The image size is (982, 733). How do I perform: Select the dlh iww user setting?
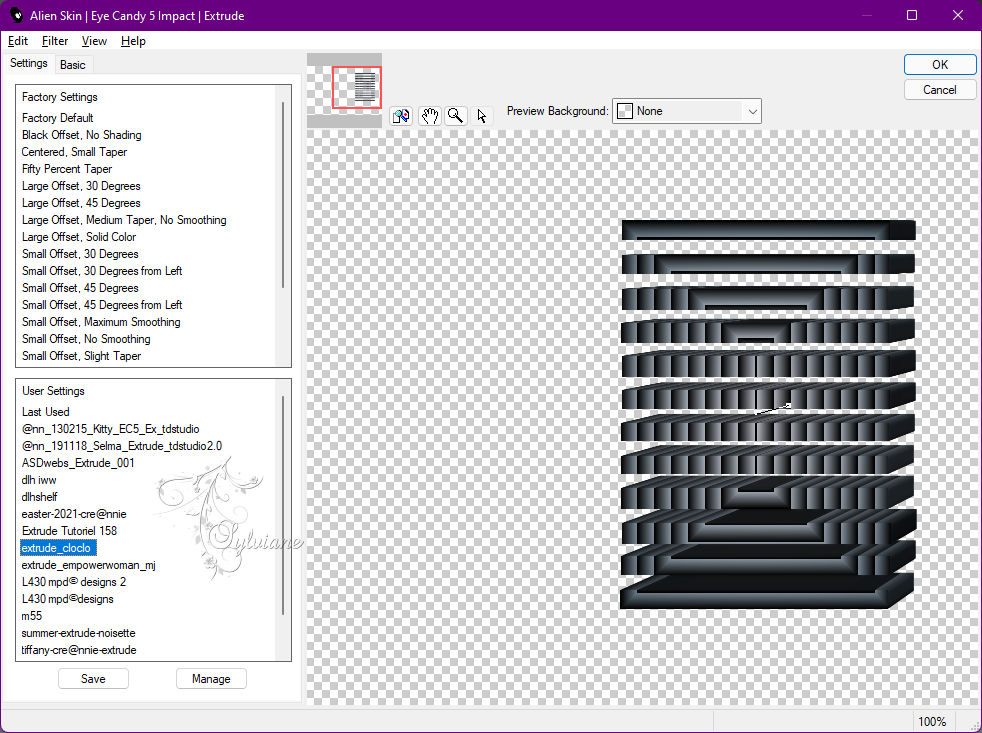(x=39, y=480)
